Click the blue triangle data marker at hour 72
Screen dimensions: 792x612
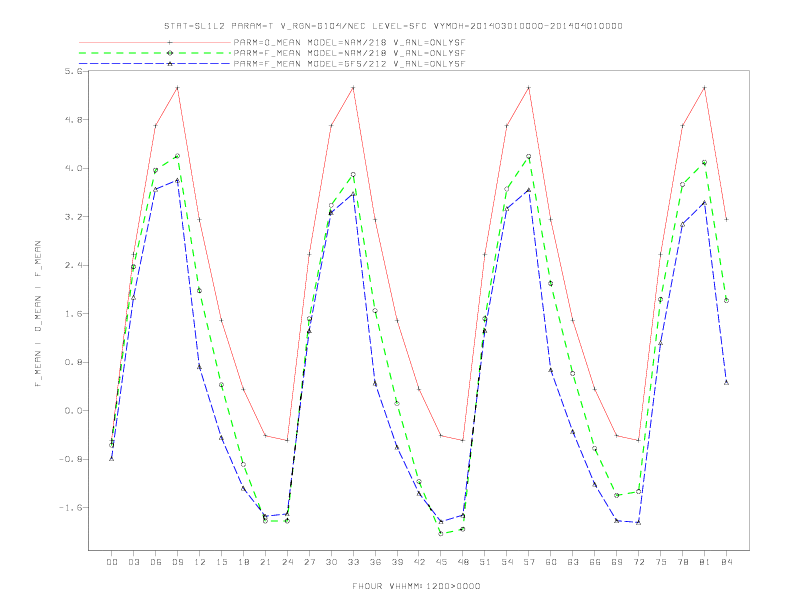(x=638, y=522)
